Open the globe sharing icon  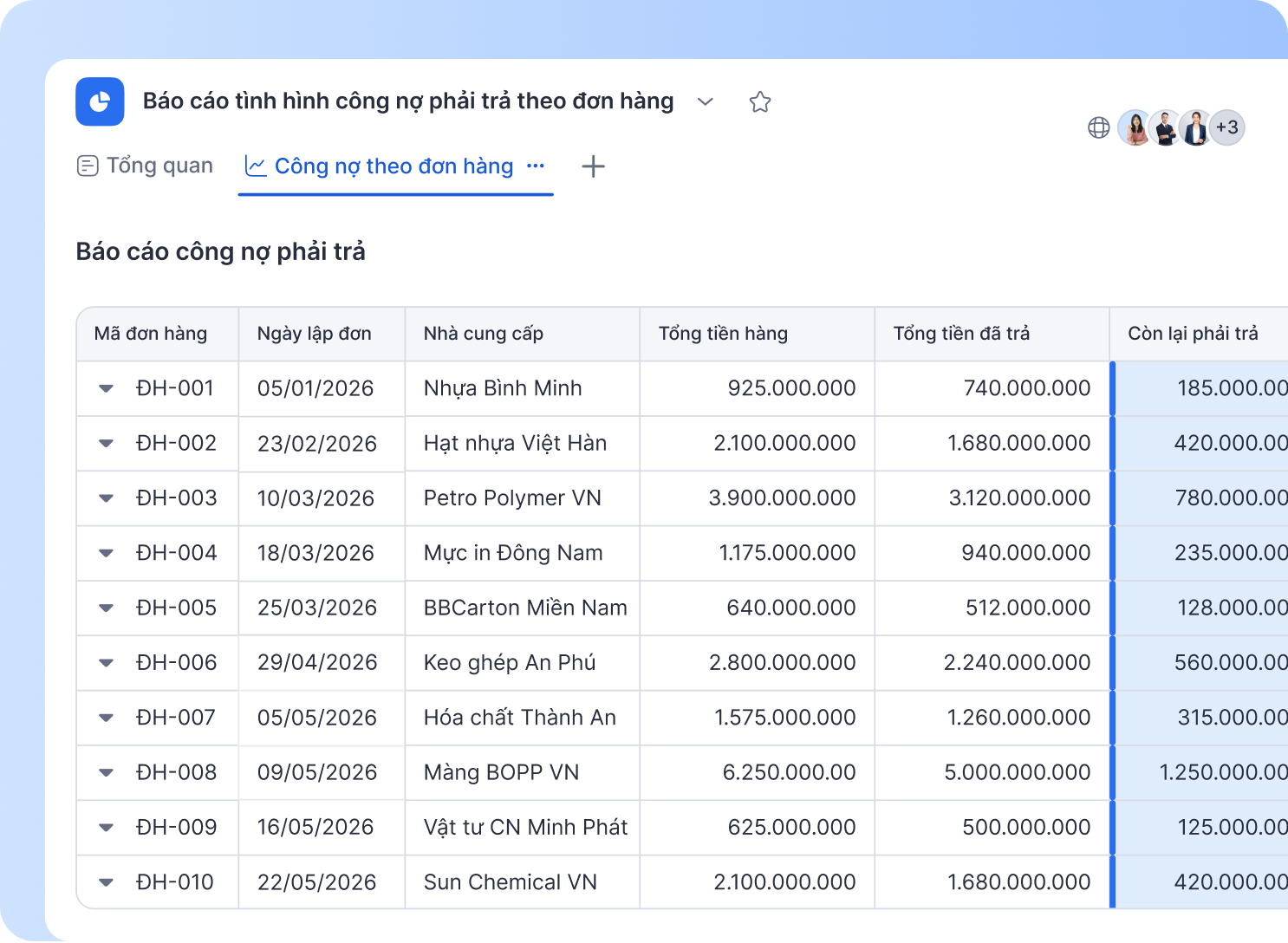[x=1098, y=127]
